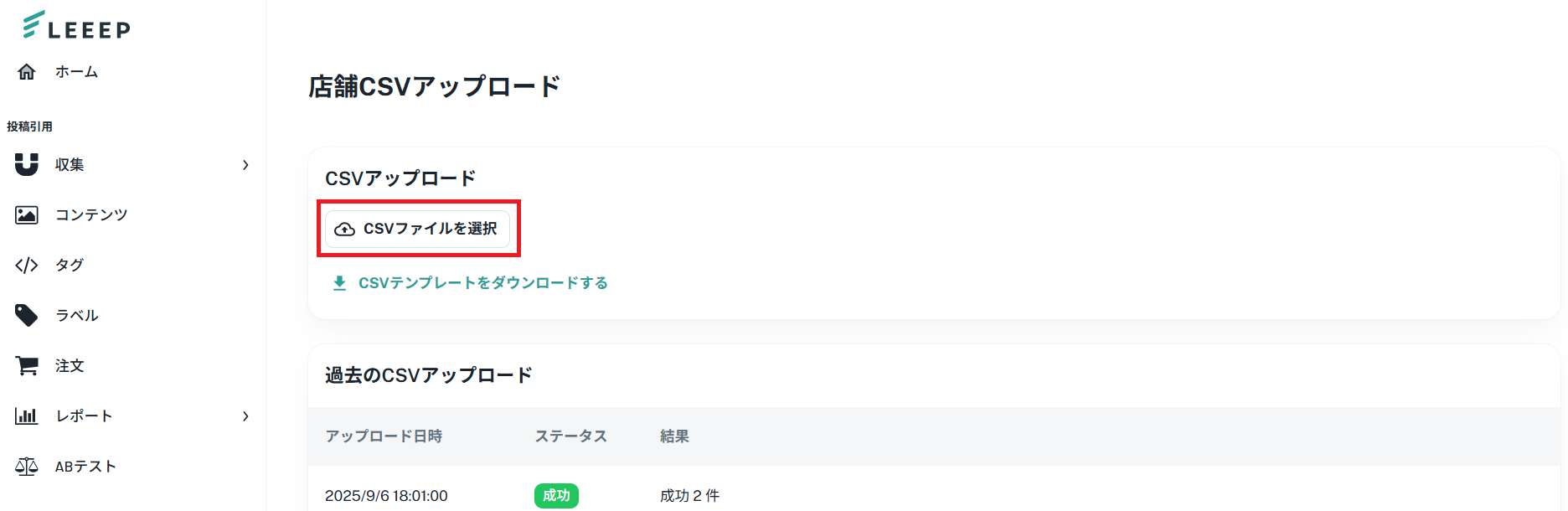Click the price tag icon beside ラベル
This screenshot has height=511, width=1568.
[x=27, y=315]
